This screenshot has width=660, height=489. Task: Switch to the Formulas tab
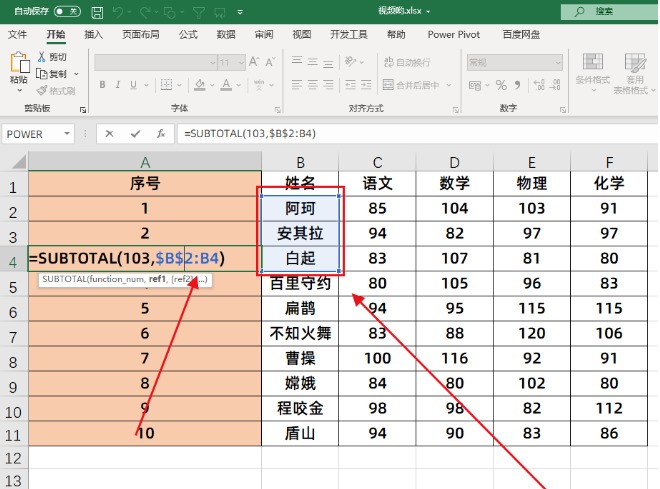(x=188, y=35)
